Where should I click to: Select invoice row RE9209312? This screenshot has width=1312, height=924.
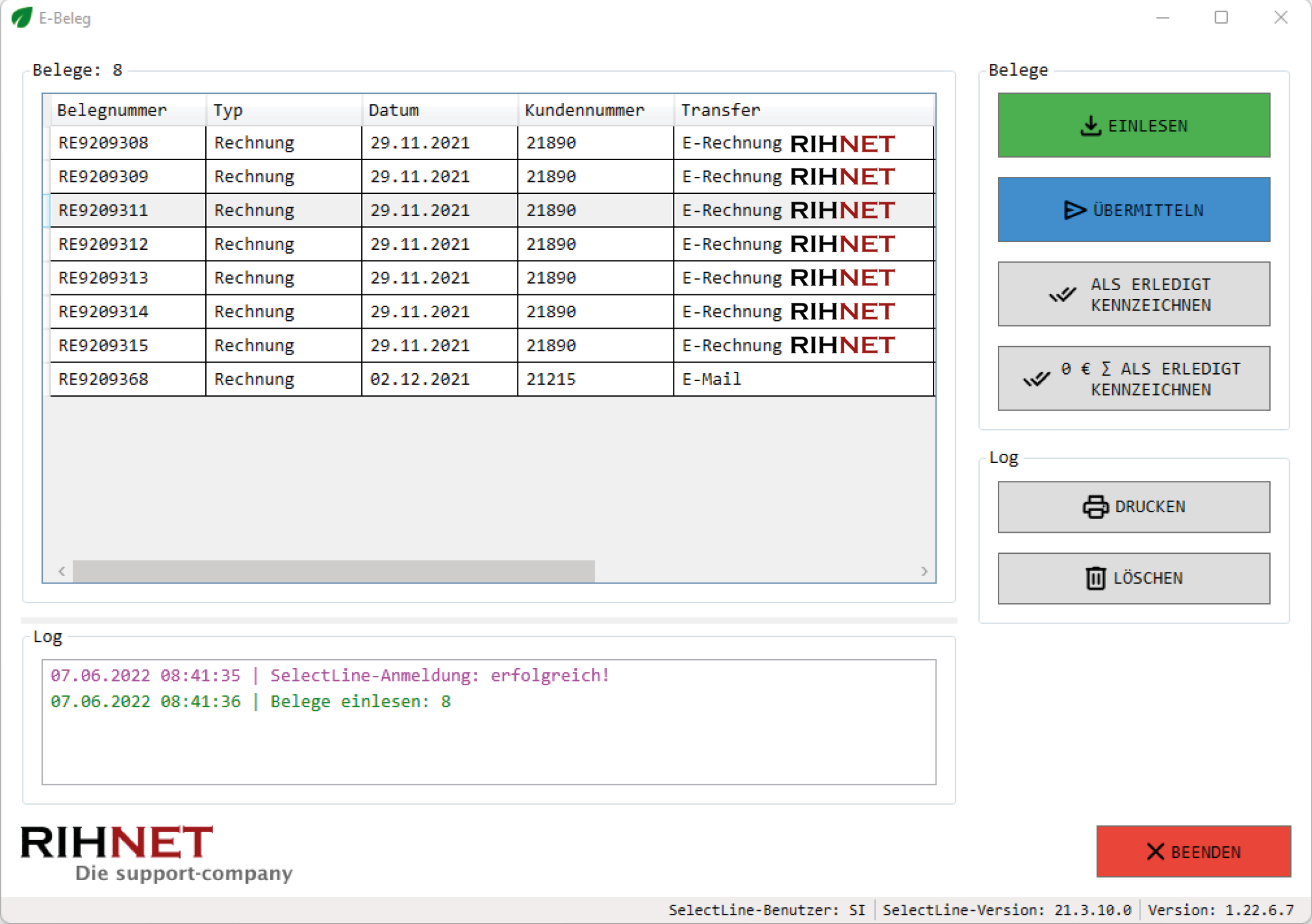(104, 244)
